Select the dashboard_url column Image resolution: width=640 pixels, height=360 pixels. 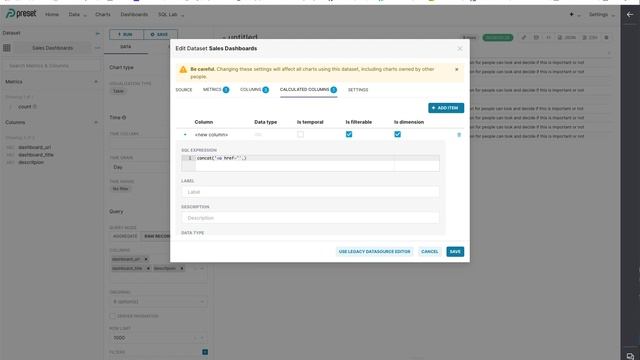[34, 147]
